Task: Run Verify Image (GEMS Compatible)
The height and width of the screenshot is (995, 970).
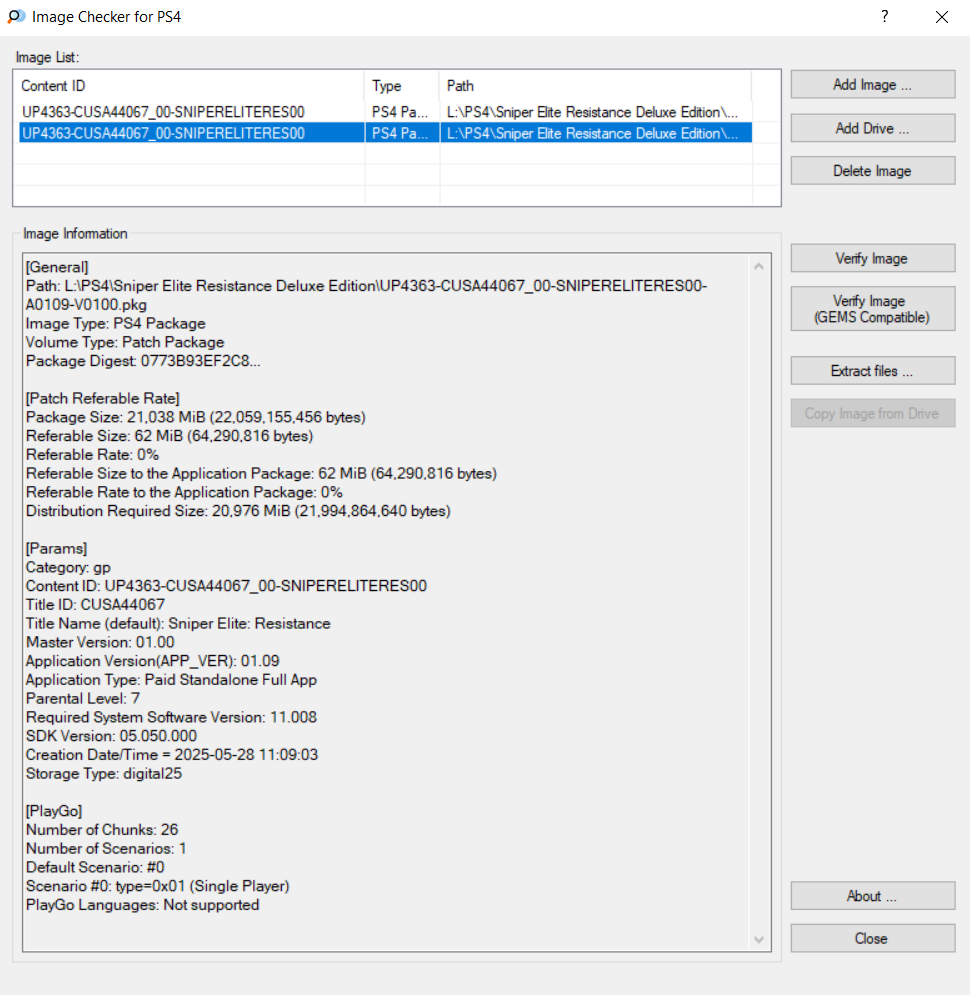Action: [872, 309]
